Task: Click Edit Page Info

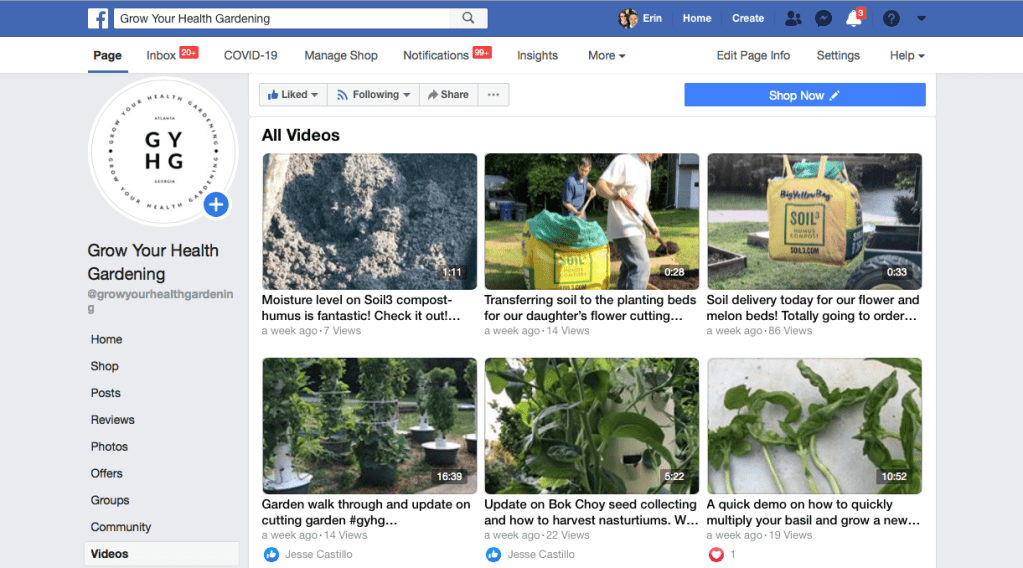Action: 753,55
